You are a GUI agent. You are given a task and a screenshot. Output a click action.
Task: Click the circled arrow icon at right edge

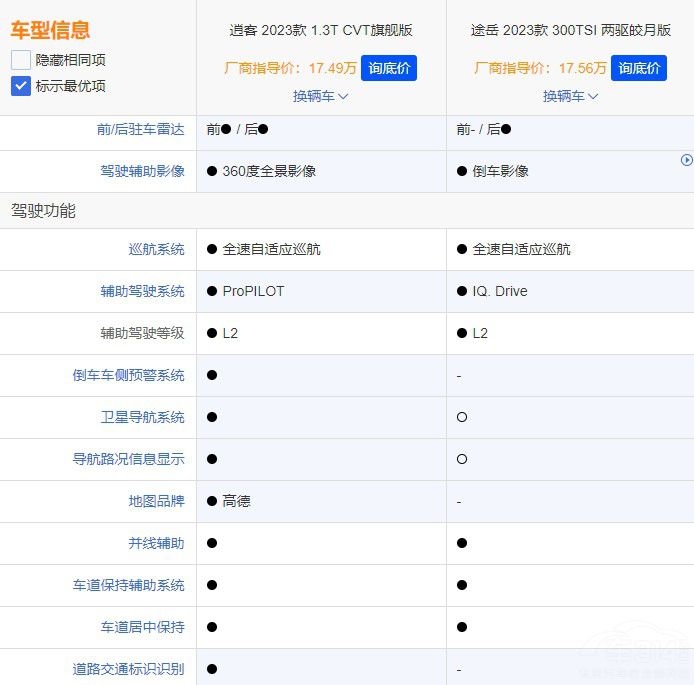[687, 160]
